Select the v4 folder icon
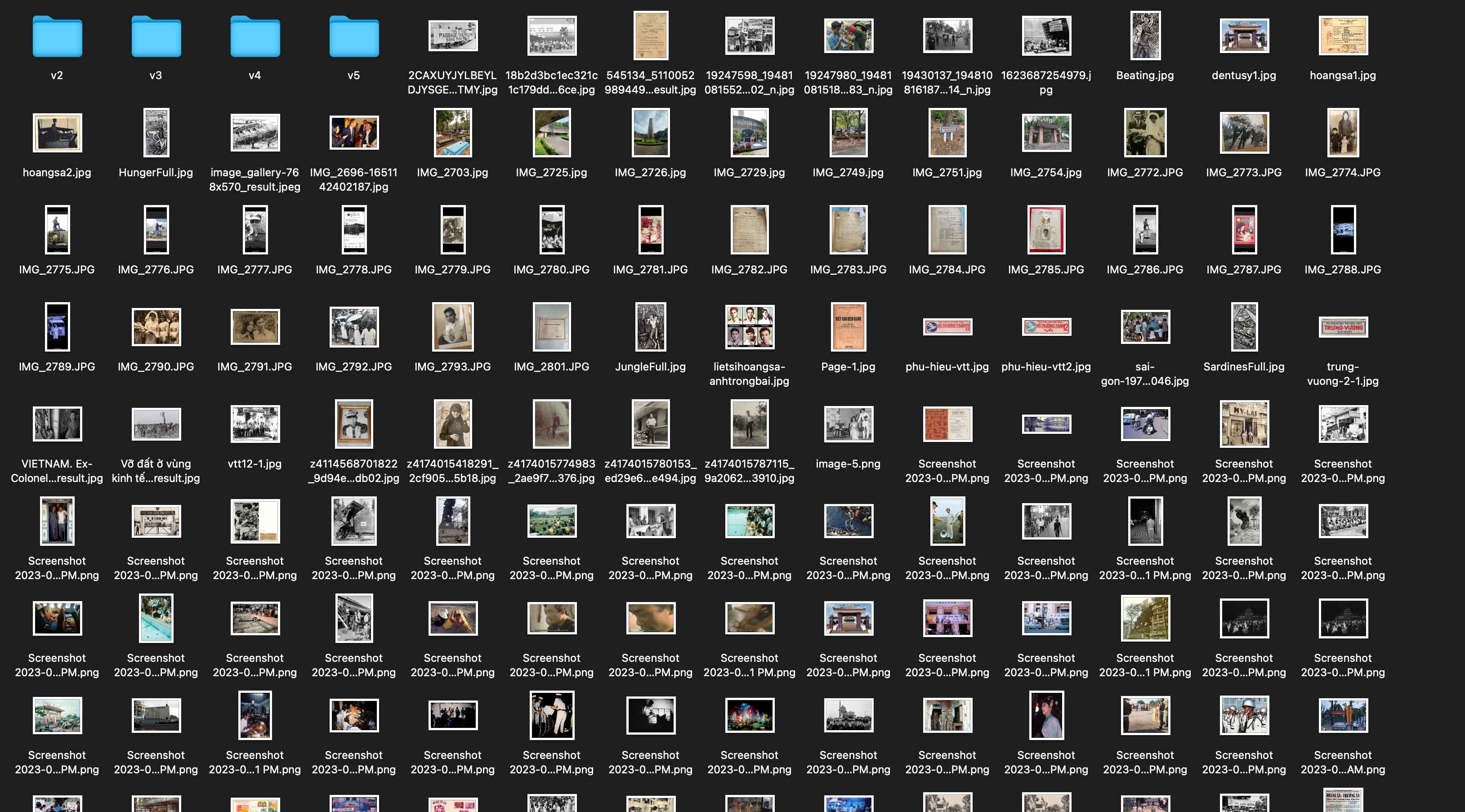Viewport: 1465px width, 812px height. pos(255,37)
